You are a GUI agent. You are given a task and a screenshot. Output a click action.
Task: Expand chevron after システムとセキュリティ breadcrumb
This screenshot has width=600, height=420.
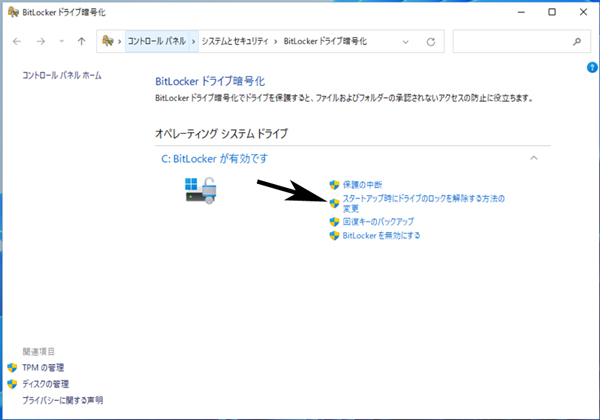coord(276,41)
